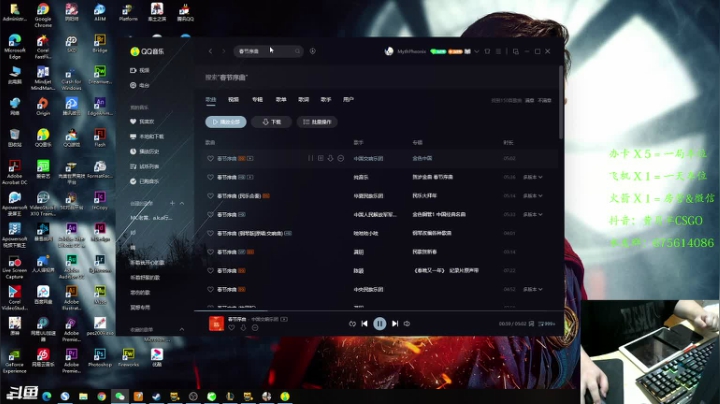Download the 中国交响乐团 song from its row
The width and height of the screenshot is (720, 404).
330,158
